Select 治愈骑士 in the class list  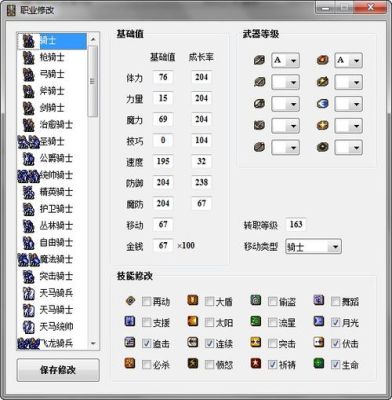click(x=52, y=125)
